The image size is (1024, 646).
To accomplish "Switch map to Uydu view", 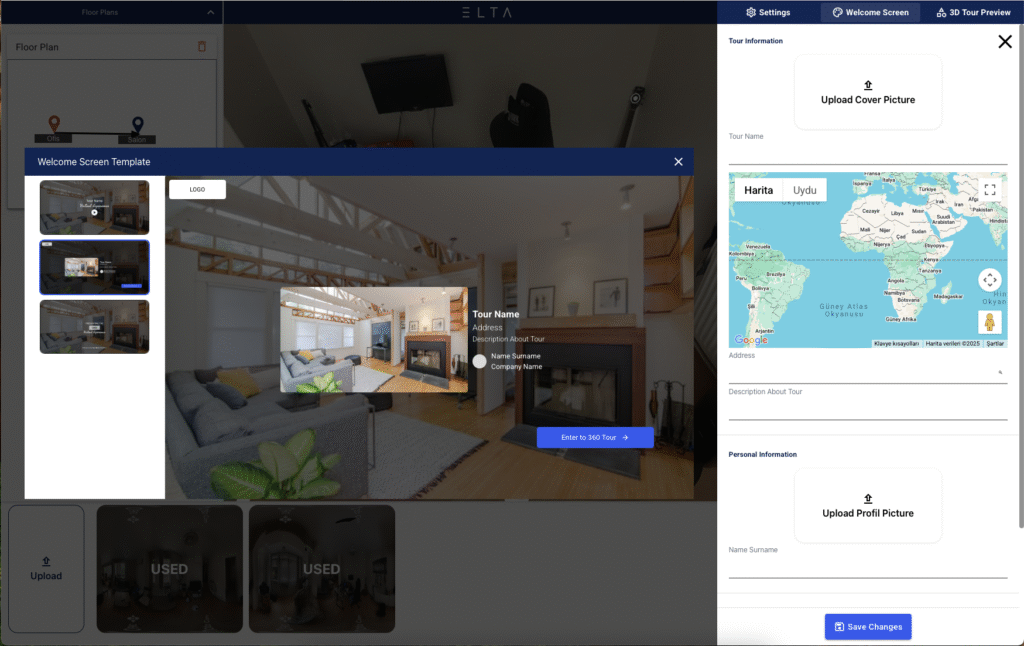I will (804, 190).
